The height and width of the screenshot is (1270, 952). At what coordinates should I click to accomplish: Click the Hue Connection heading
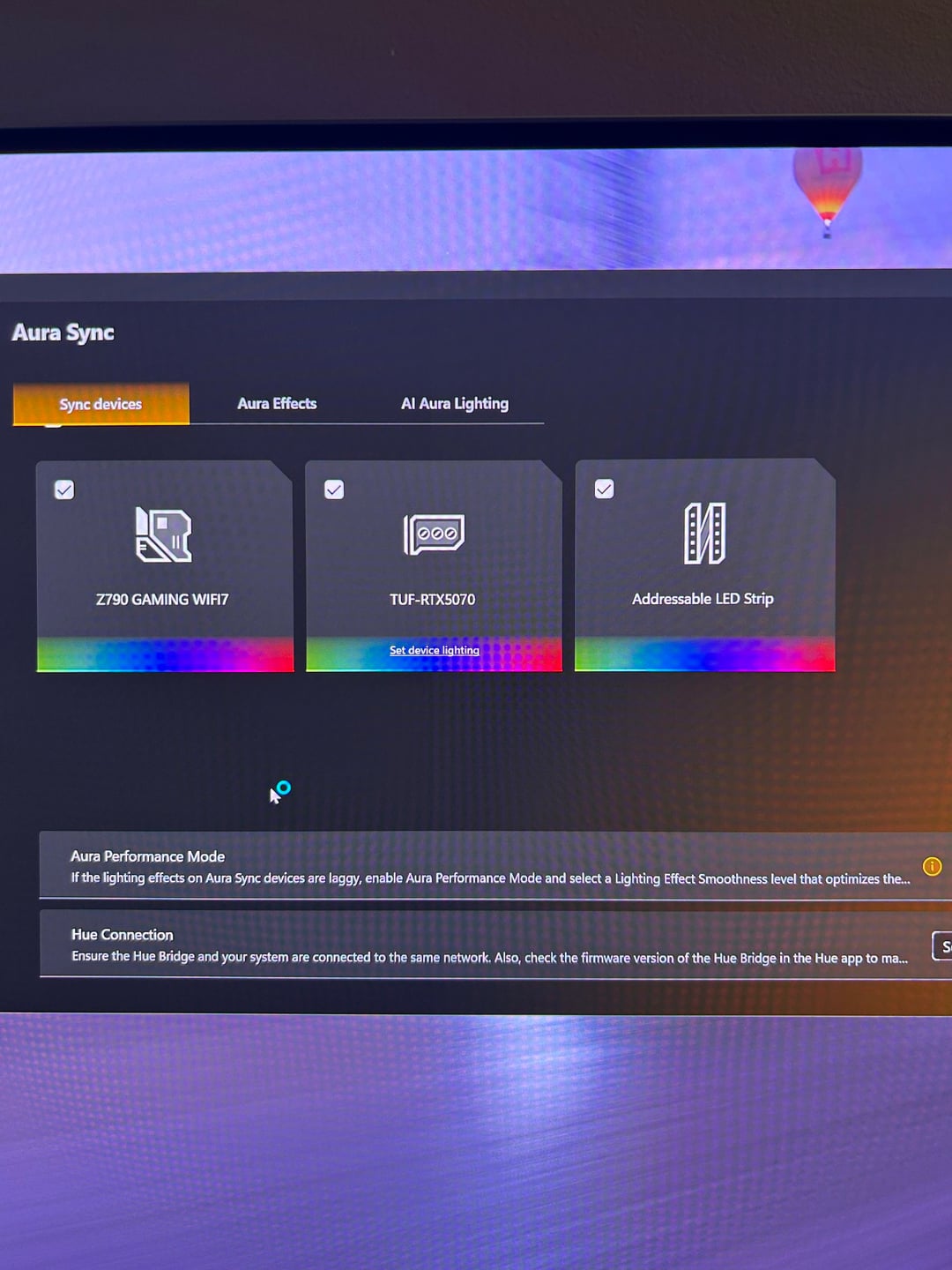pos(122,935)
